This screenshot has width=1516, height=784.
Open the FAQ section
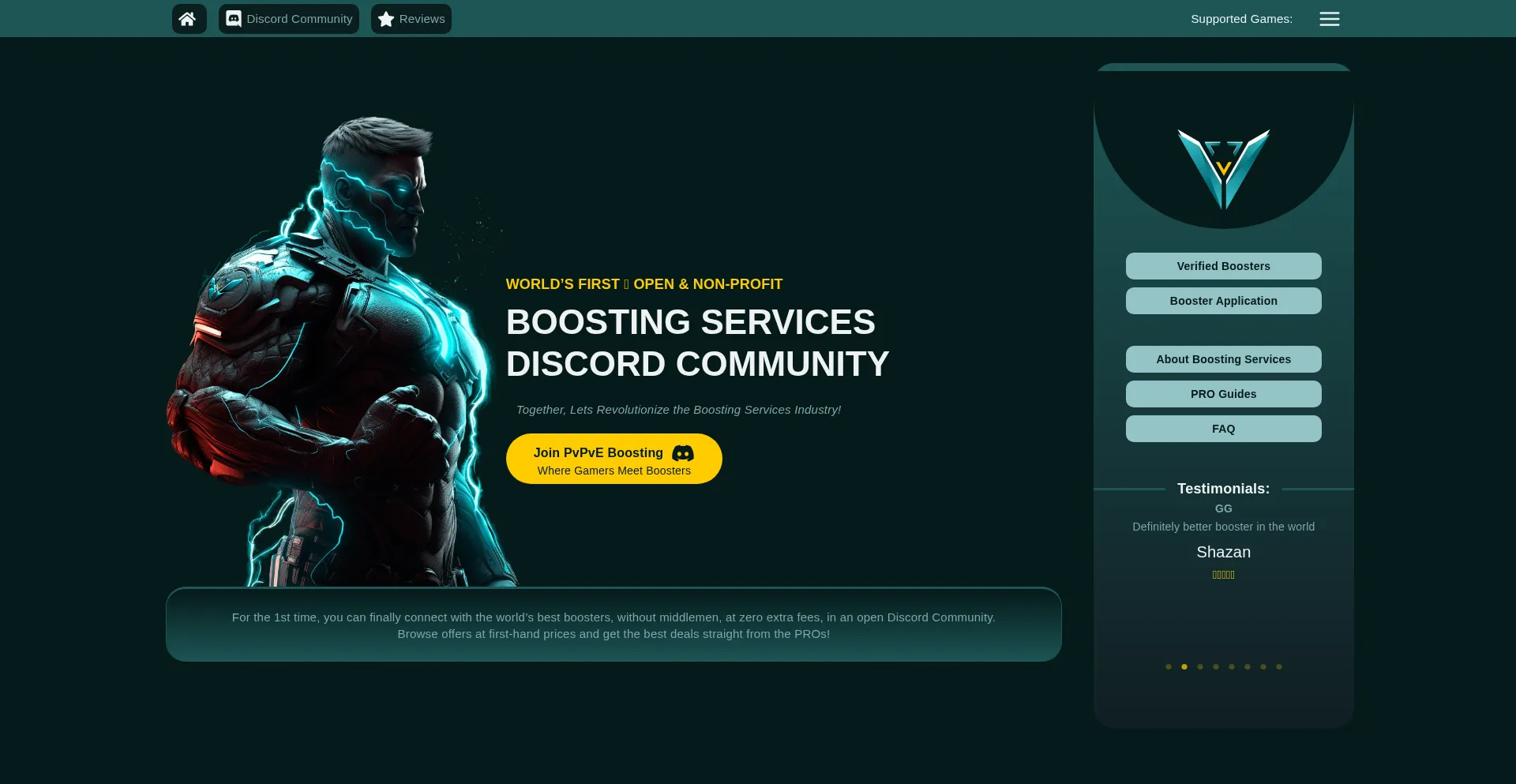1223,429
